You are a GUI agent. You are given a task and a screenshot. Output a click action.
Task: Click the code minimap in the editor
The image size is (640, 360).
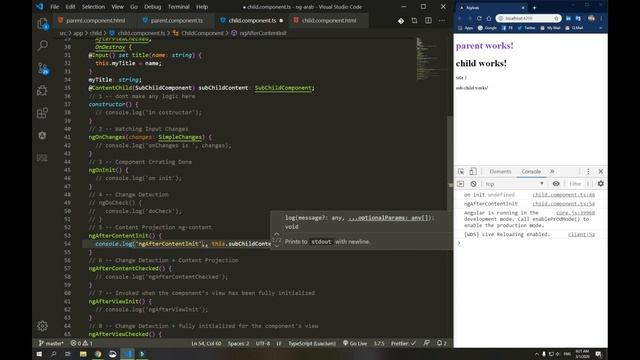coord(430,59)
